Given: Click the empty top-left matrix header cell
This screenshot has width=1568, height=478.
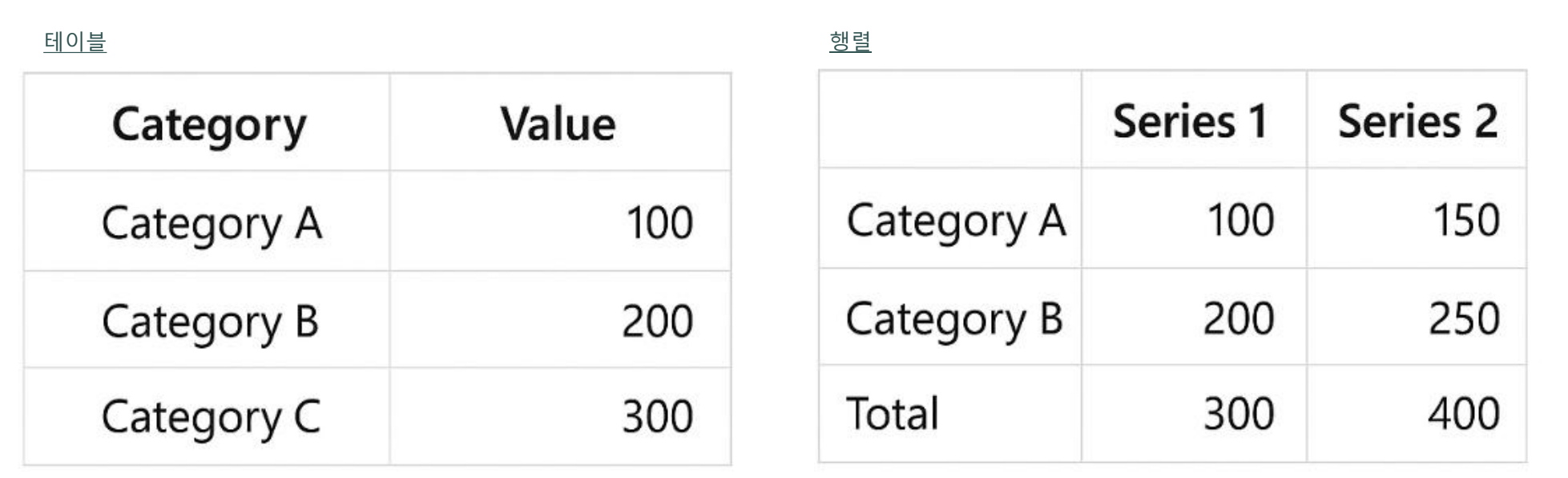Looking at the screenshot, I should [x=950, y=120].
